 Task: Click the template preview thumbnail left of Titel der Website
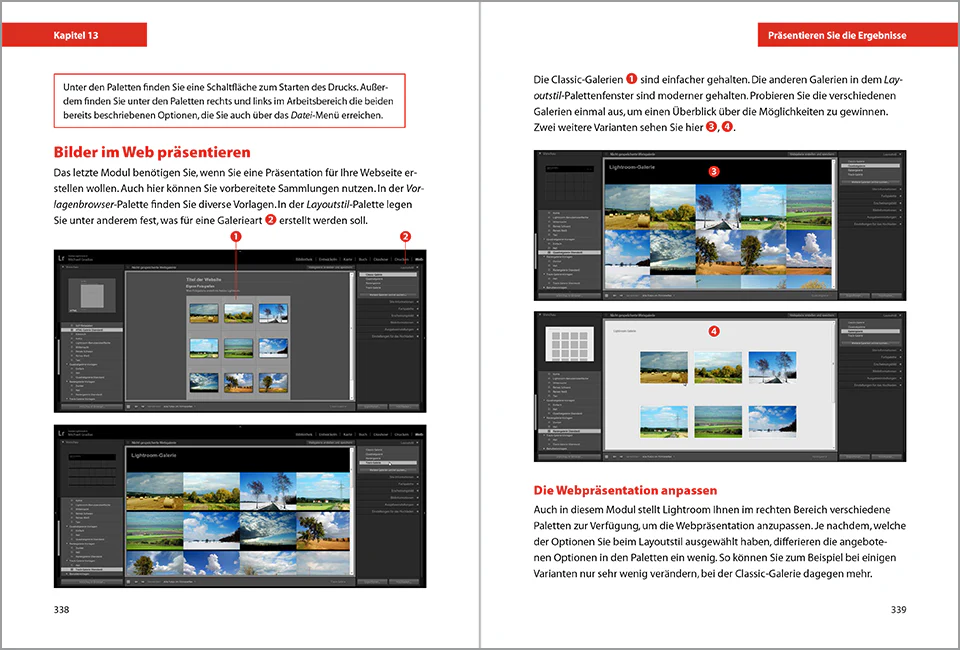pos(92,295)
